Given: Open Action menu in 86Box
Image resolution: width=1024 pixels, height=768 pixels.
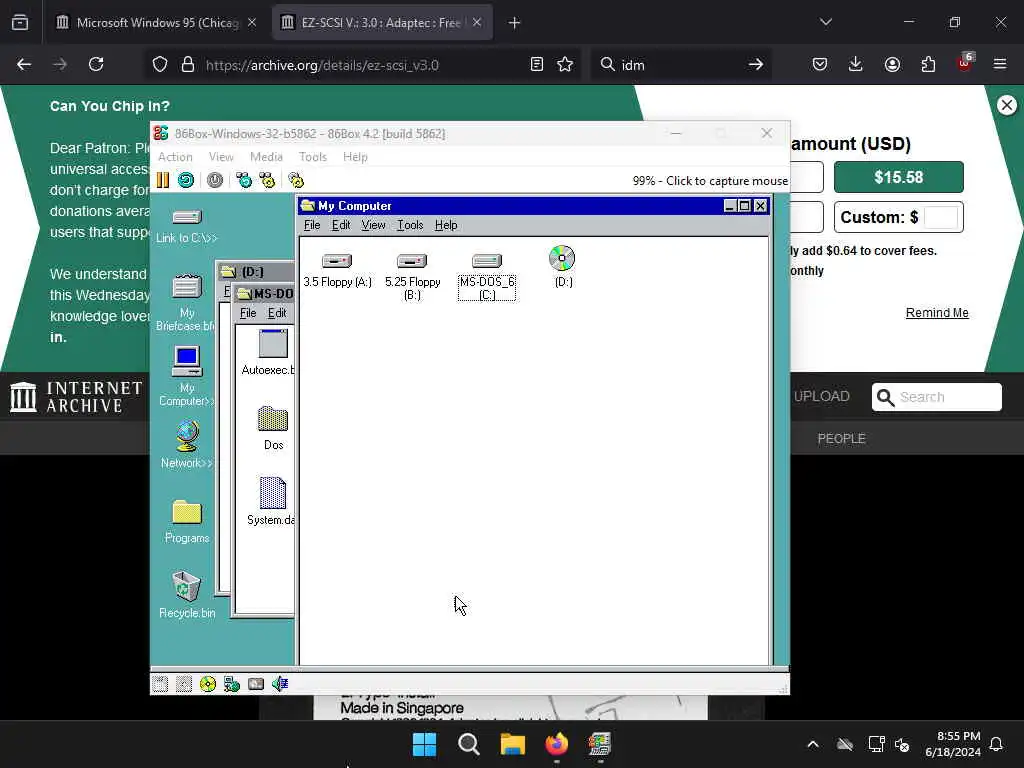Looking at the screenshot, I should (x=175, y=157).
